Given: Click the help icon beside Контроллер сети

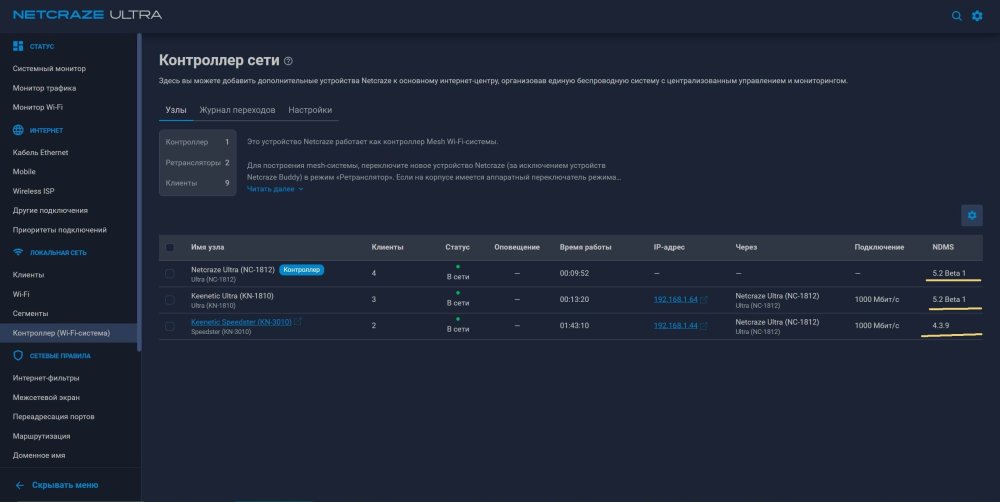Looking at the screenshot, I should click(288, 61).
